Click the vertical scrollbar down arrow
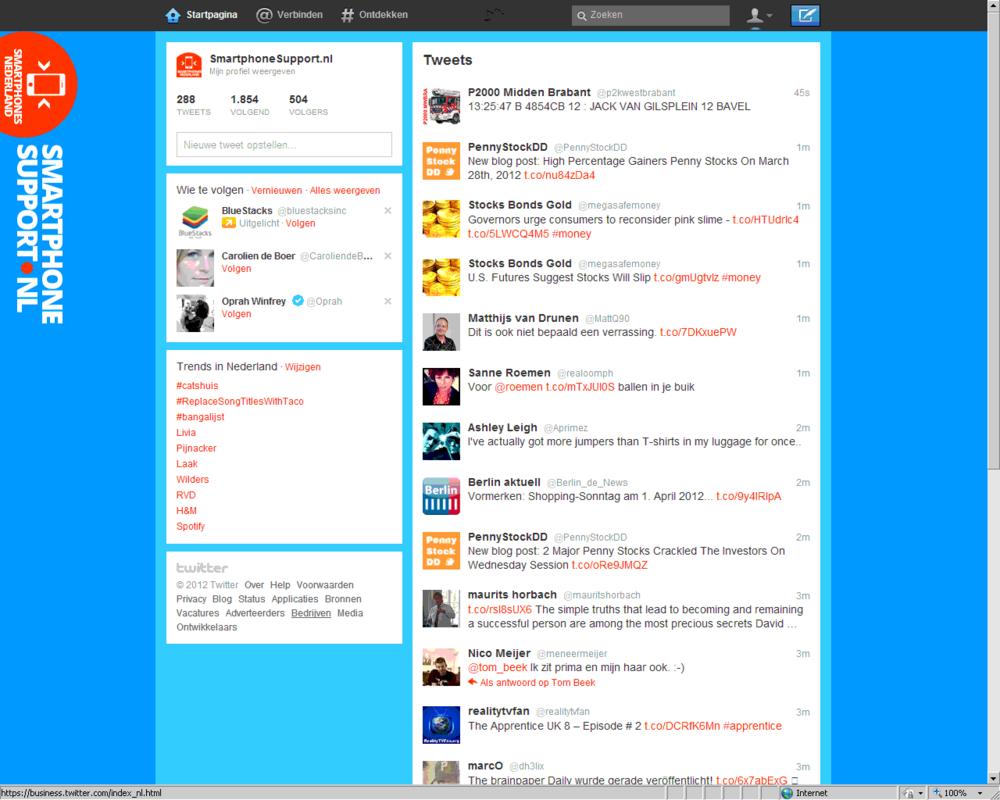This screenshot has width=1000, height=800. [994, 778]
